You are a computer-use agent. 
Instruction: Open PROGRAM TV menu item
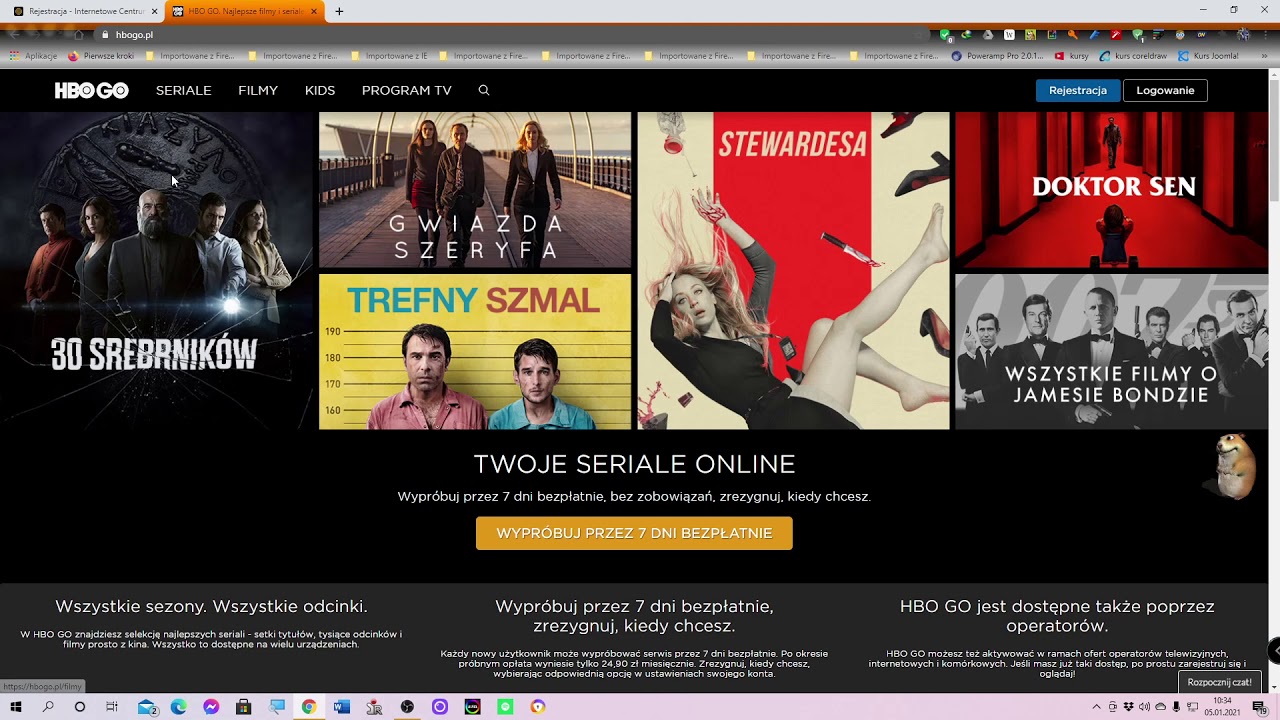[x=407, y=90]
